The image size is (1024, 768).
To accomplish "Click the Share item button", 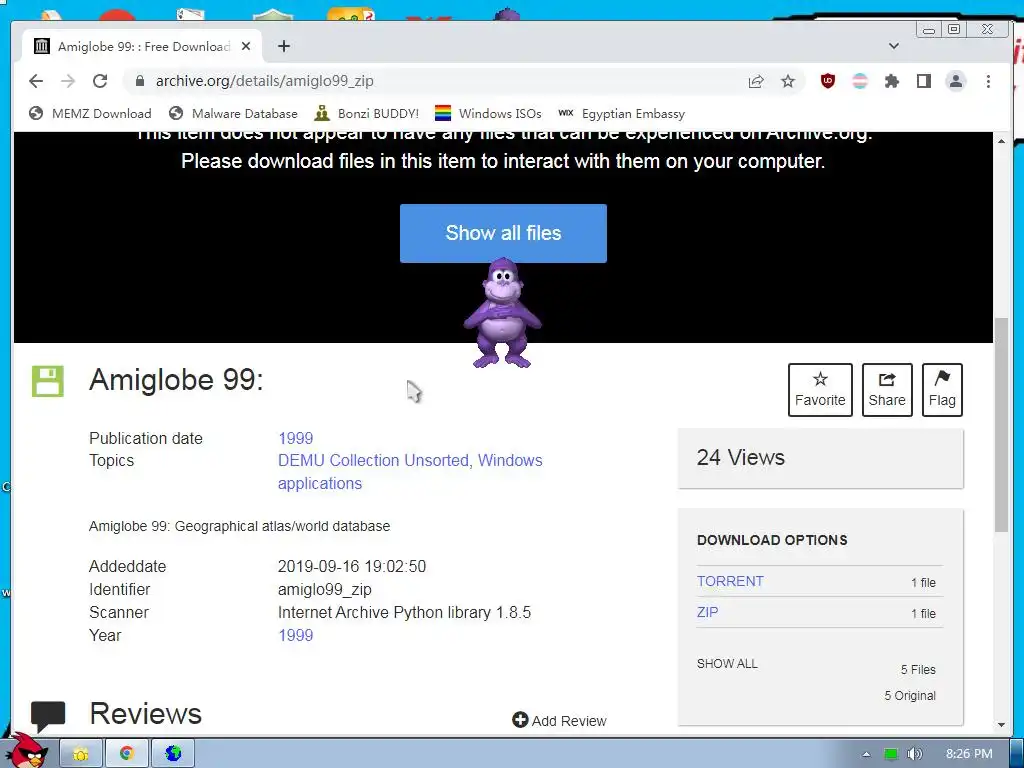I will coord(887,390).
